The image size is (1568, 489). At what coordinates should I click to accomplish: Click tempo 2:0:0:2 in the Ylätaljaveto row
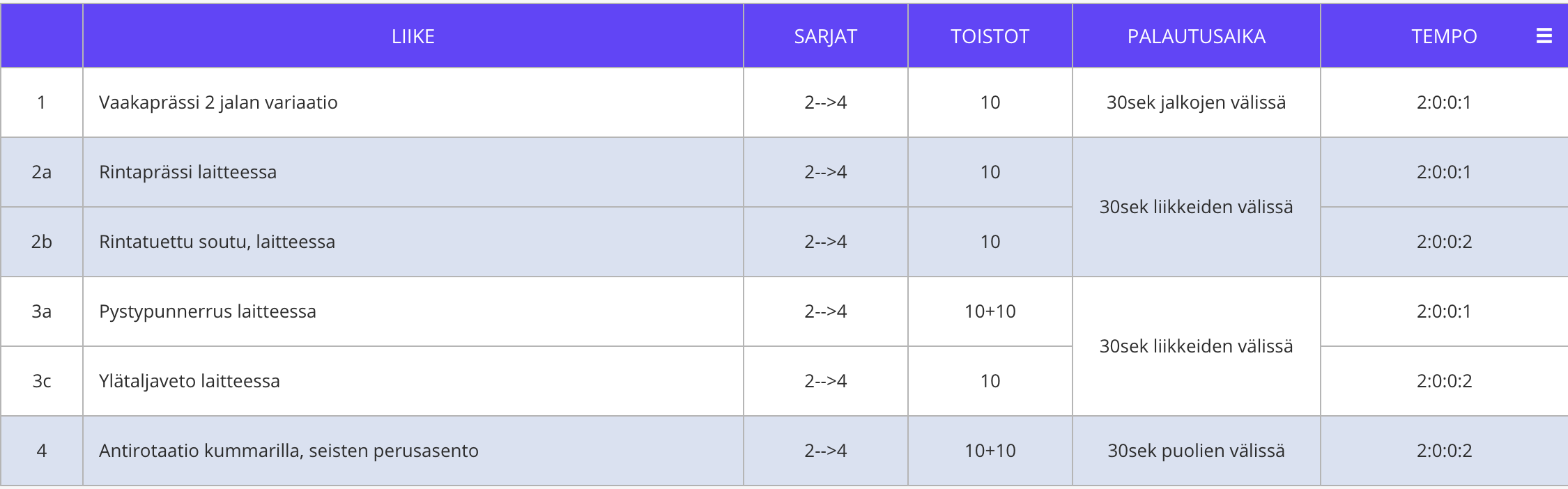coord(1444,381)
